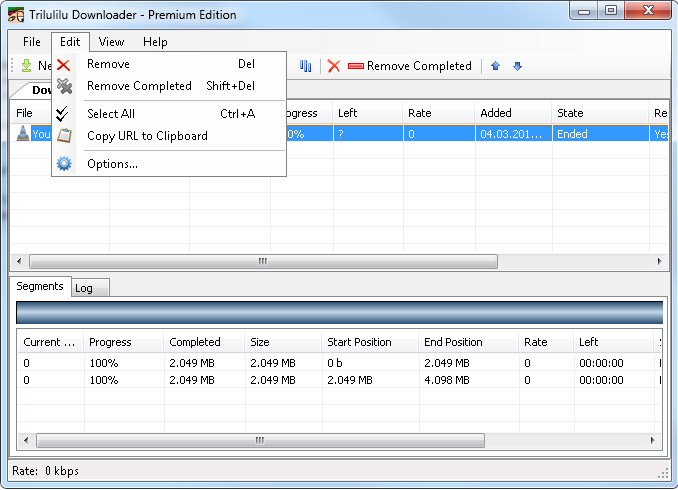678x490 pixels.
Task: Close the open Edit menu
Action: coord(70,42)
